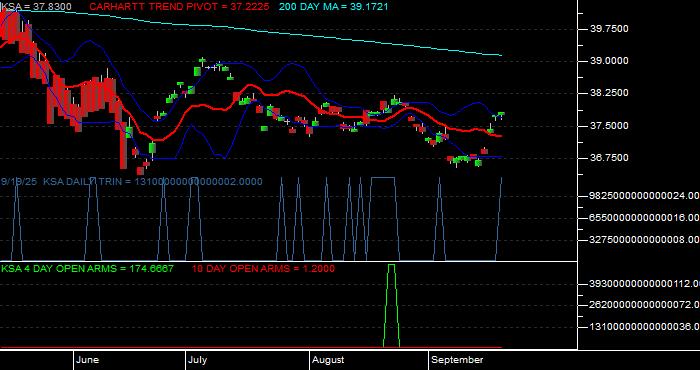Click the 10 DAY OPEN ARMS = 1.2000 label

point(263,269)
